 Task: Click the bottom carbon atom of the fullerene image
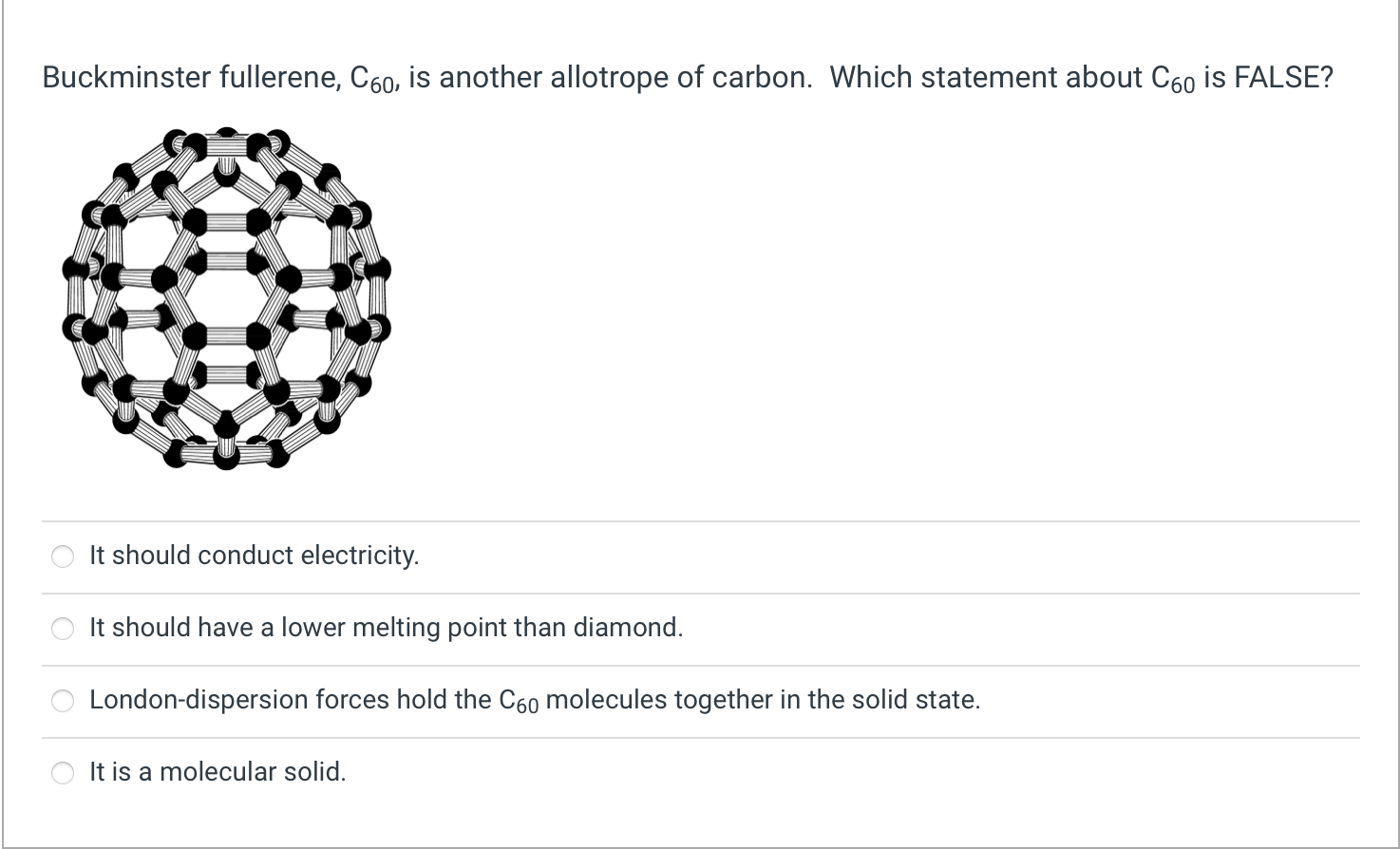point(226,459)
